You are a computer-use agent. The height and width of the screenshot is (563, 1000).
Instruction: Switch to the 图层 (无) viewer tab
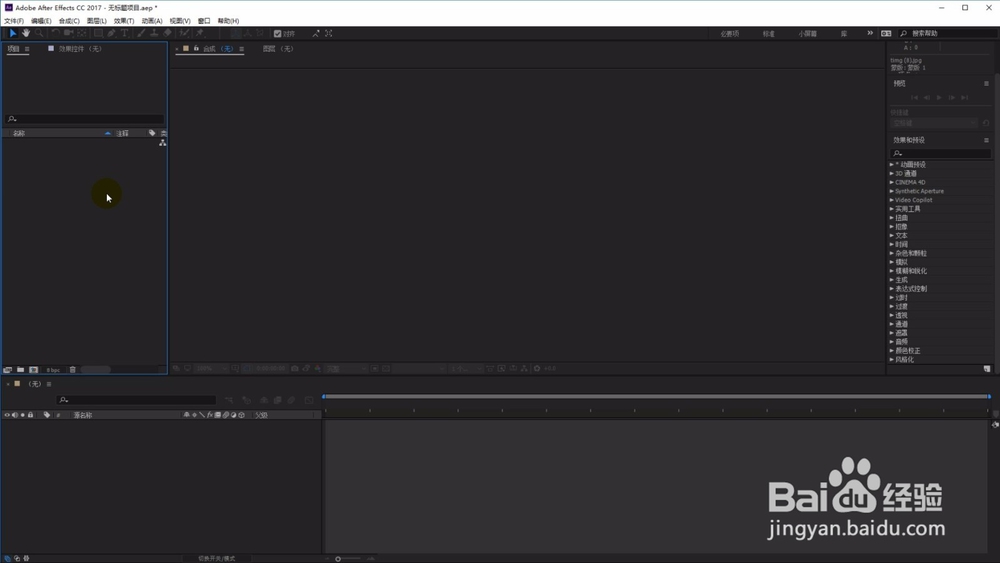[x=278, y=49]
